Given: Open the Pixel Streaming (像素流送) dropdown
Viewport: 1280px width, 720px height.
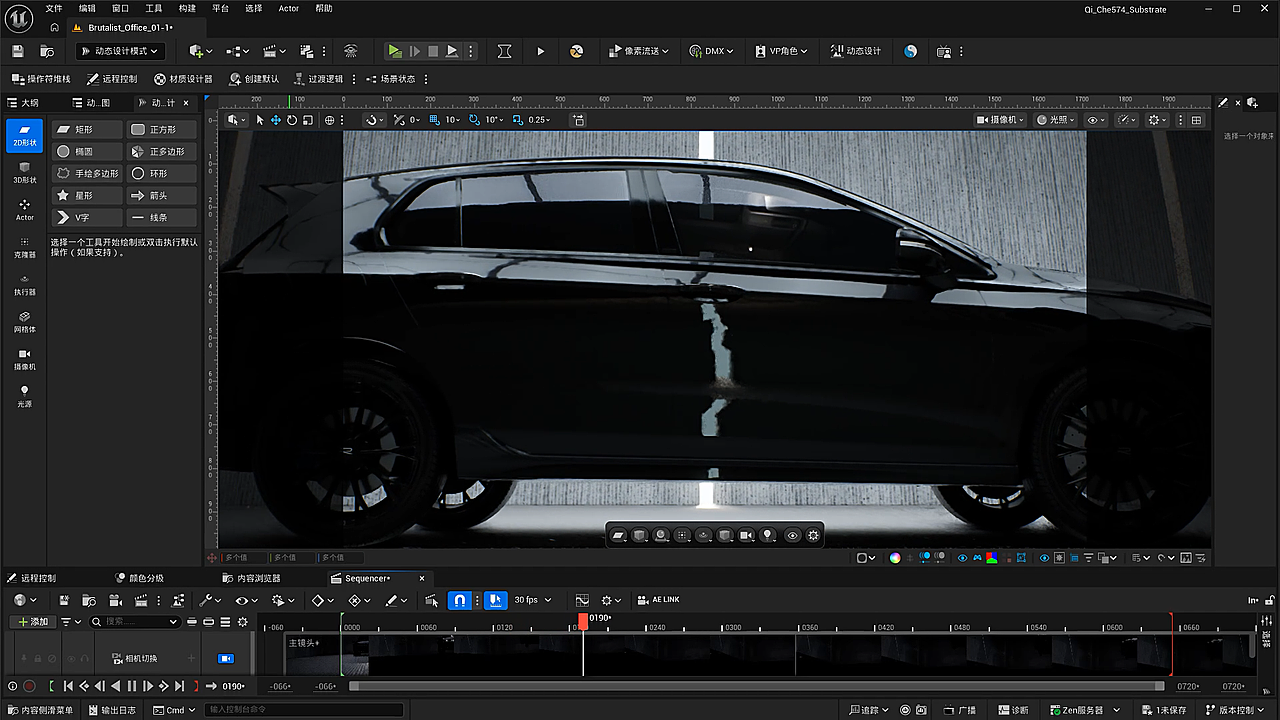Looking at the screenshot, I should tap(637, 51).
